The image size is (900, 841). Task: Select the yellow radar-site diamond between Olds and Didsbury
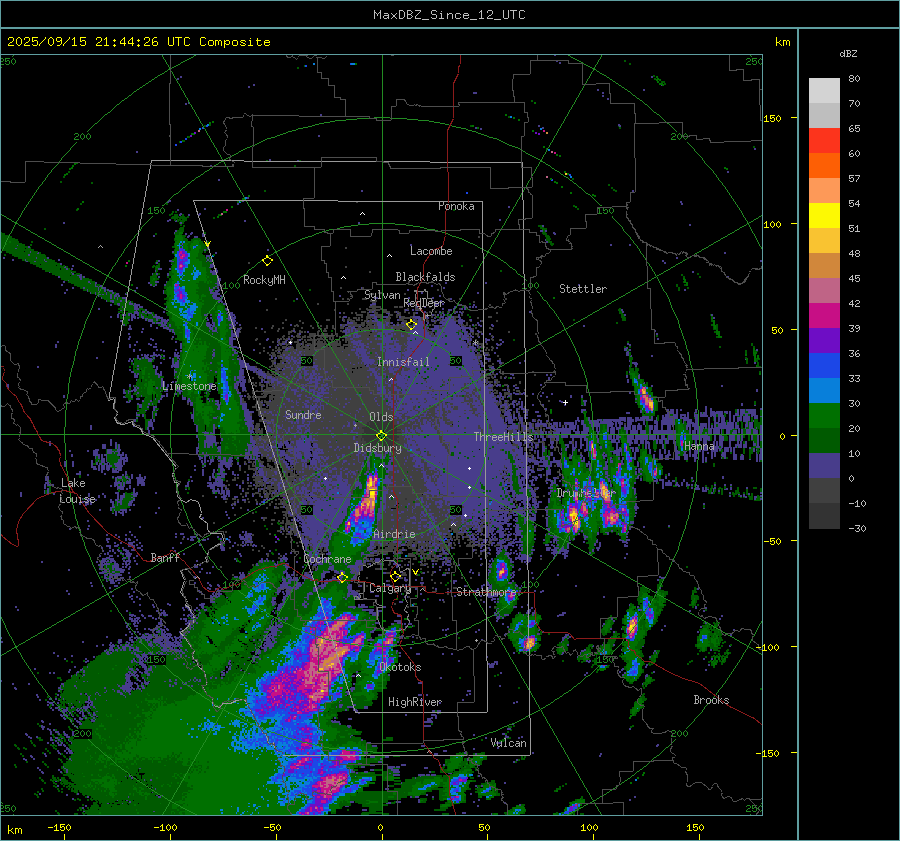381,436
